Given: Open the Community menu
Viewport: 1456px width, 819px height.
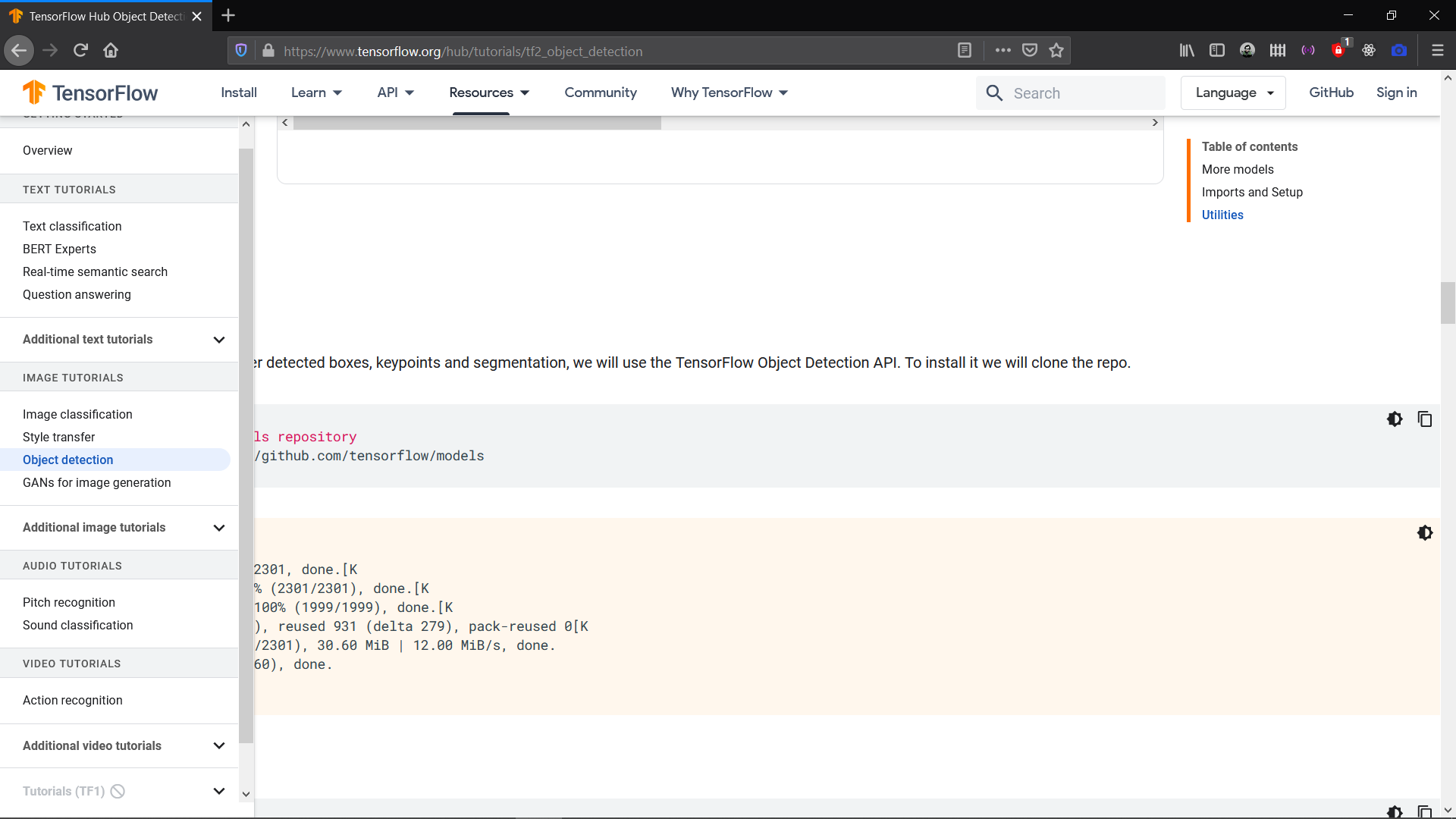Looking at the screenshot, I should [601, 93].
